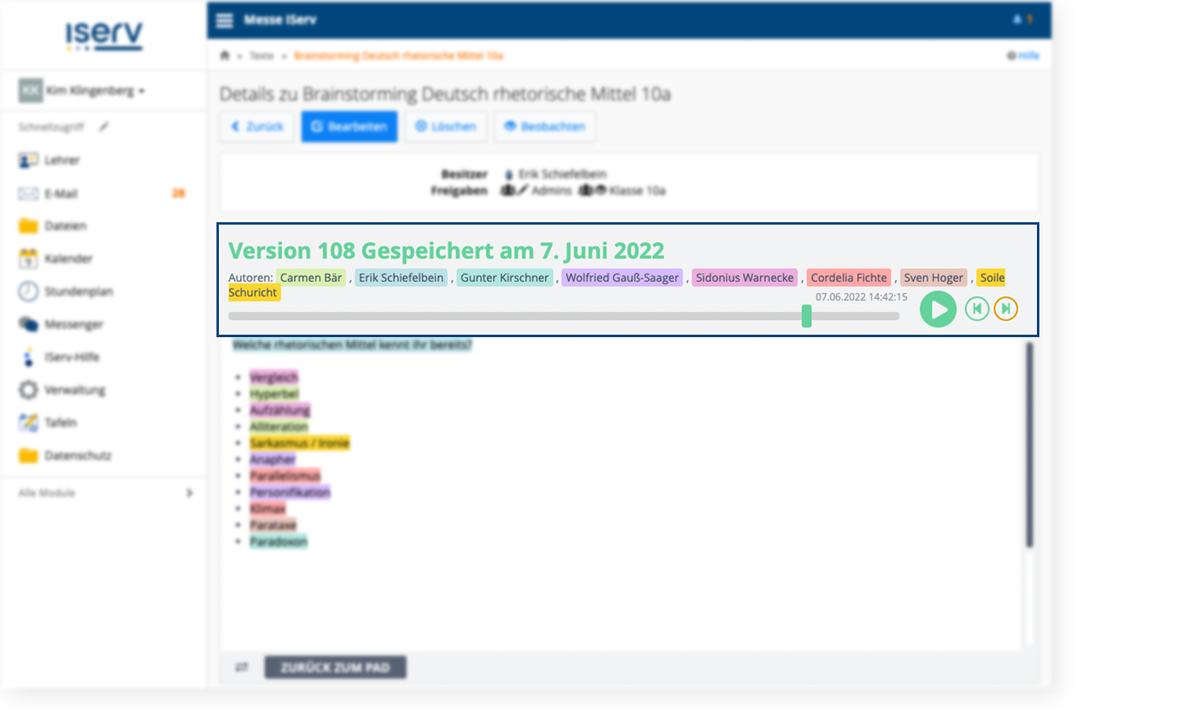Viewport: 1200px width, 718px height.
Task: Open Stundenplan clock icon
Action: (x=28, y=291)
